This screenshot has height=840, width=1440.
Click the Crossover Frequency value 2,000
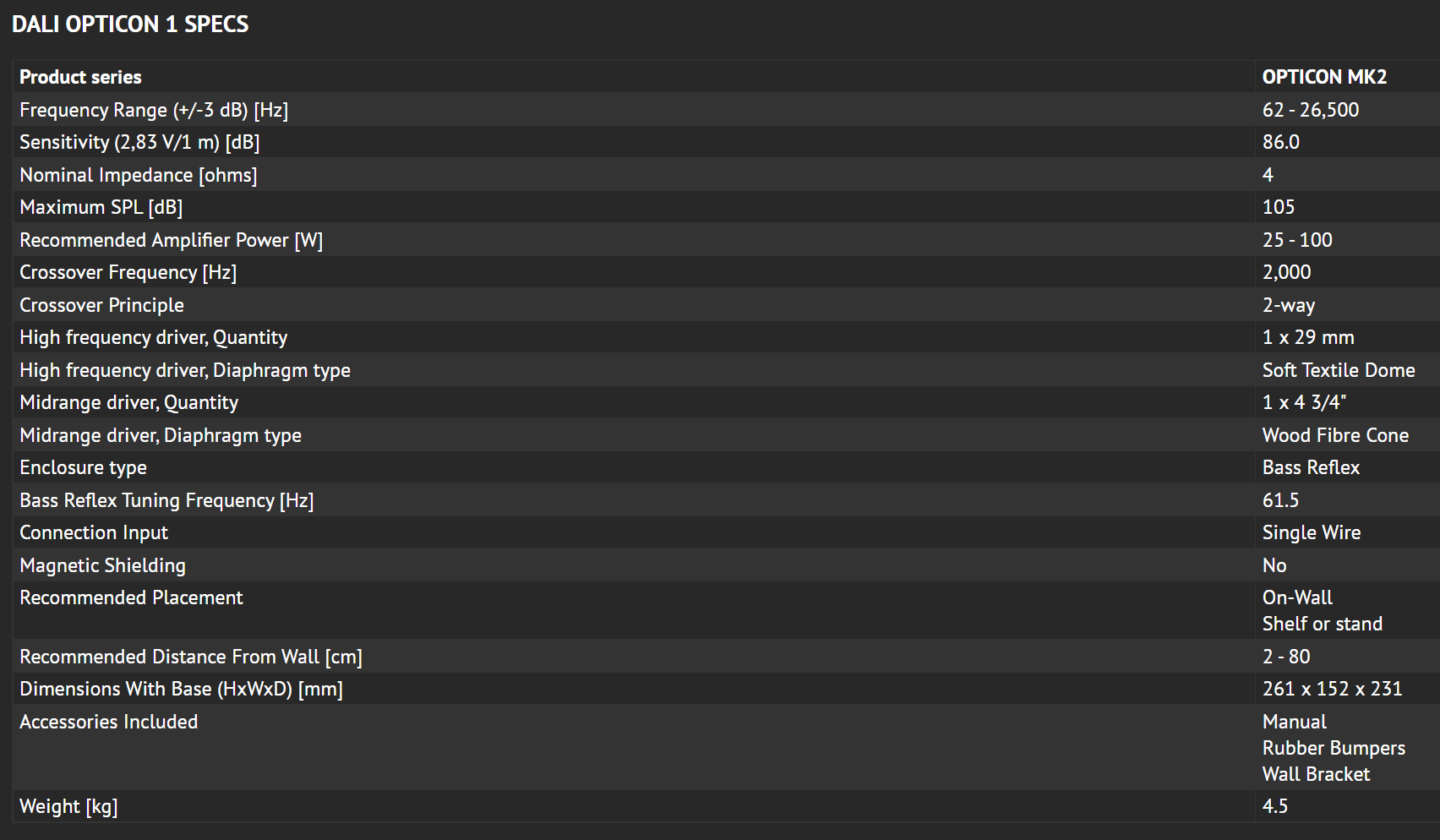coord(1286,272)
